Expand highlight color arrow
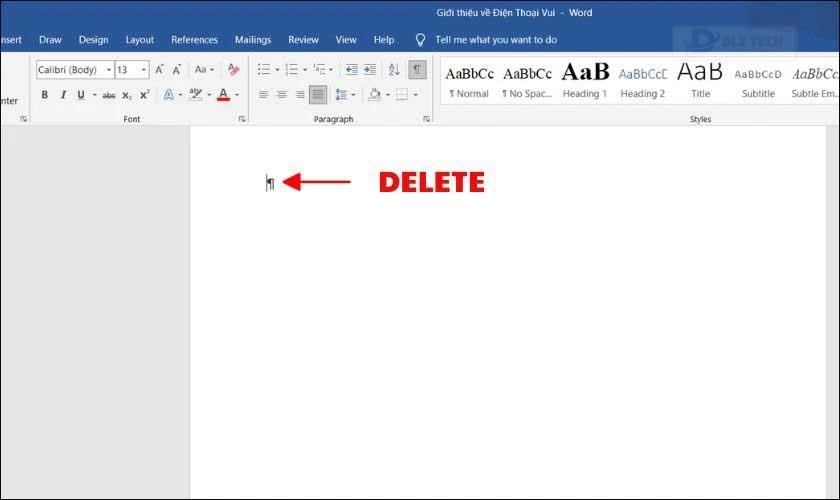The width and height of the screenshot is (840, 500). (x=209, y=95)
